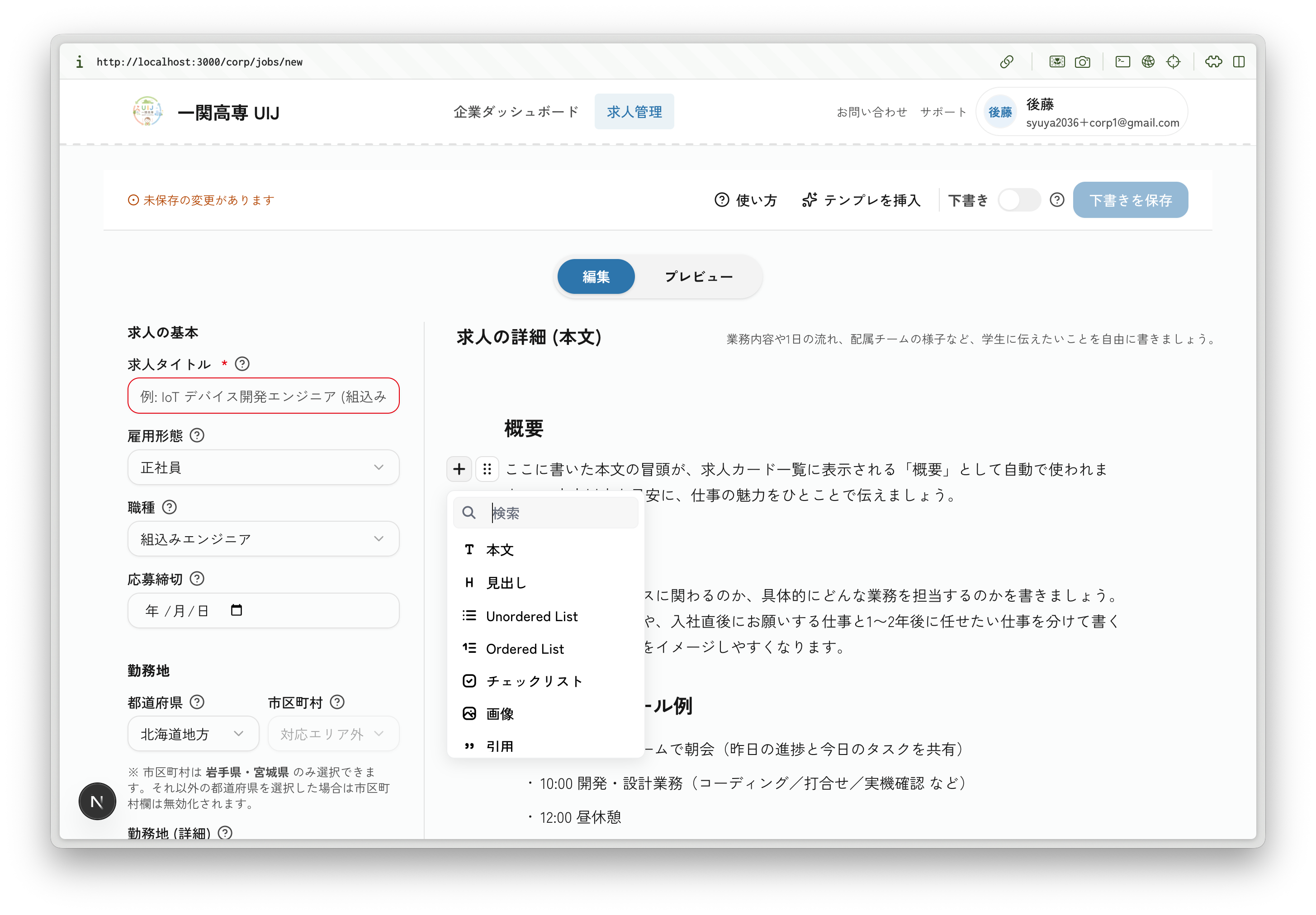Click help icon beside the 下書き toggle
The image size is (1316, 915).
click(1057, 200)
